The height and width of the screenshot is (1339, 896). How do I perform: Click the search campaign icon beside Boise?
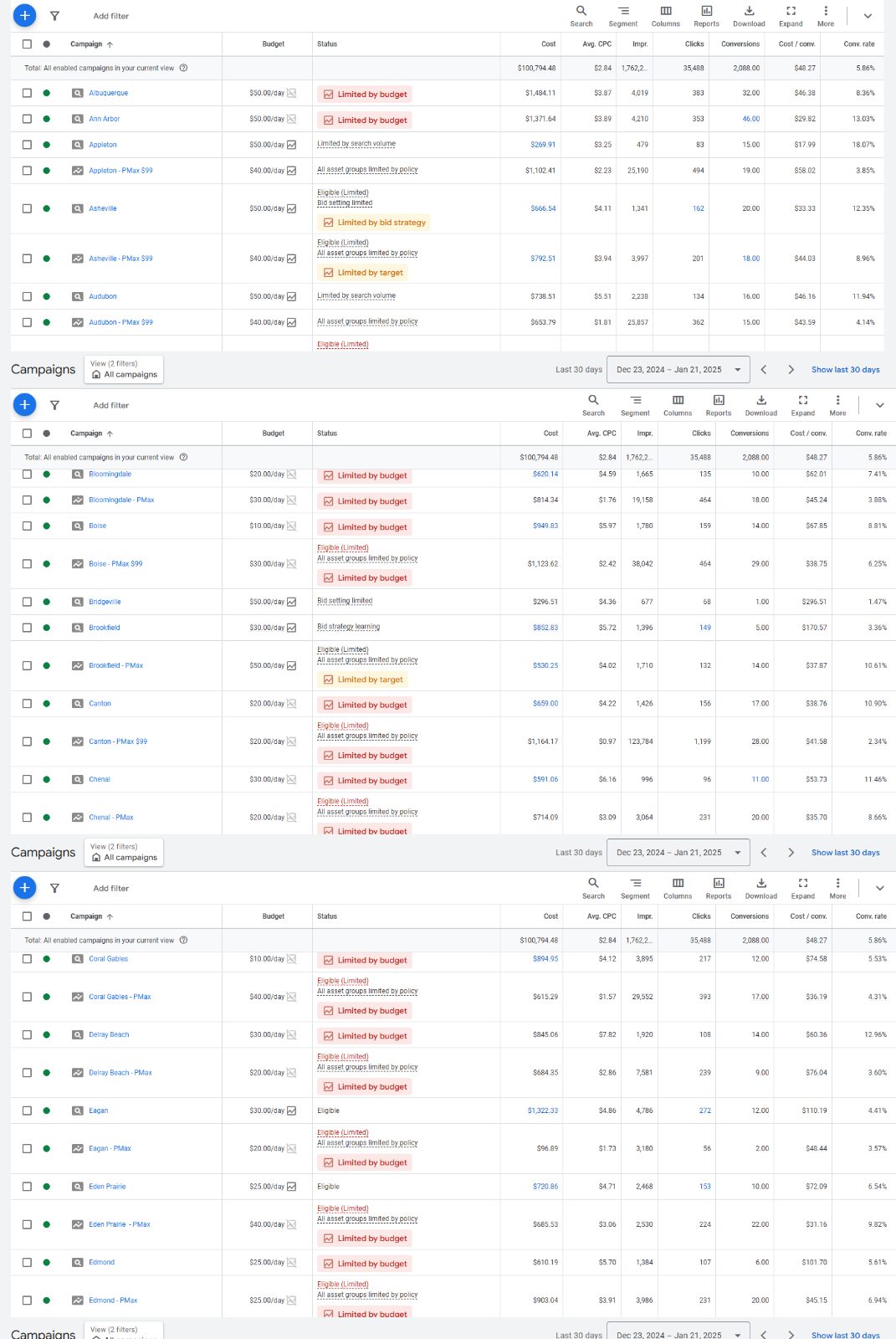click(x=77, y=526)
